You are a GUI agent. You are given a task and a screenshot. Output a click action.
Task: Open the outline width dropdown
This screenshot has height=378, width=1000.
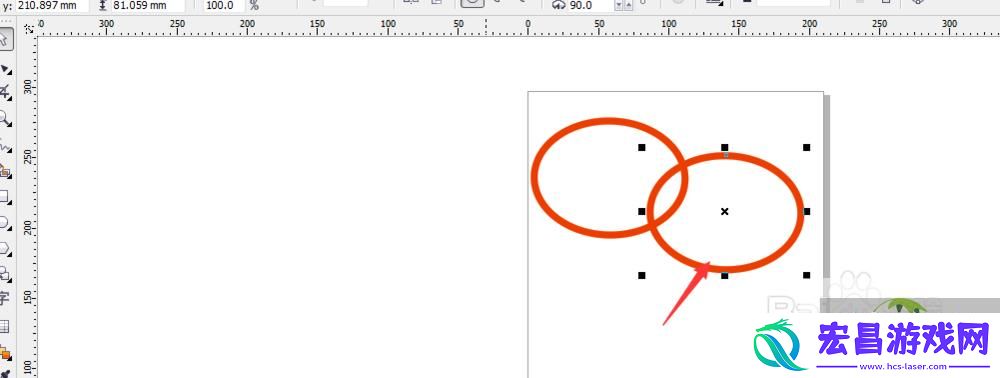point(716,4)
